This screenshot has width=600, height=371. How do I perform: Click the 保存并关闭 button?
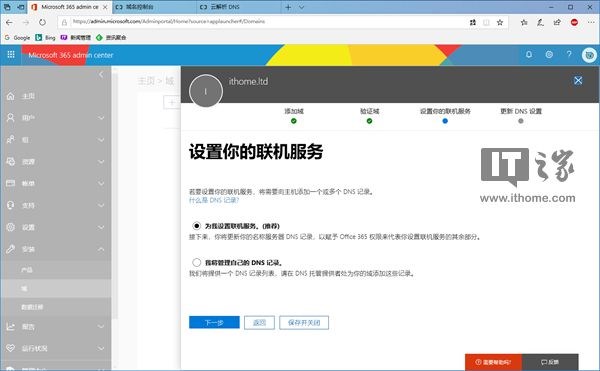(x=304, y=322)
